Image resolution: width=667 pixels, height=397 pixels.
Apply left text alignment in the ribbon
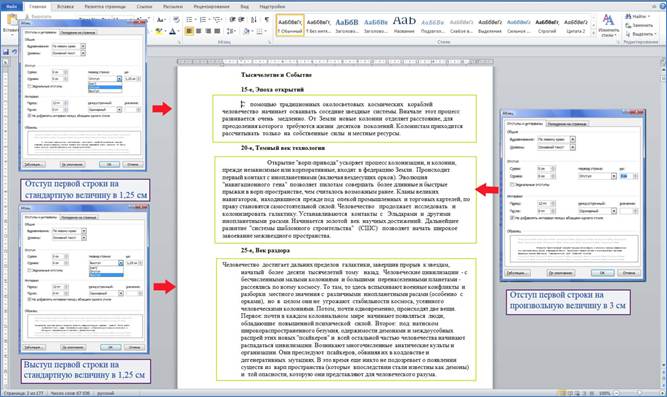pos(189,31)
